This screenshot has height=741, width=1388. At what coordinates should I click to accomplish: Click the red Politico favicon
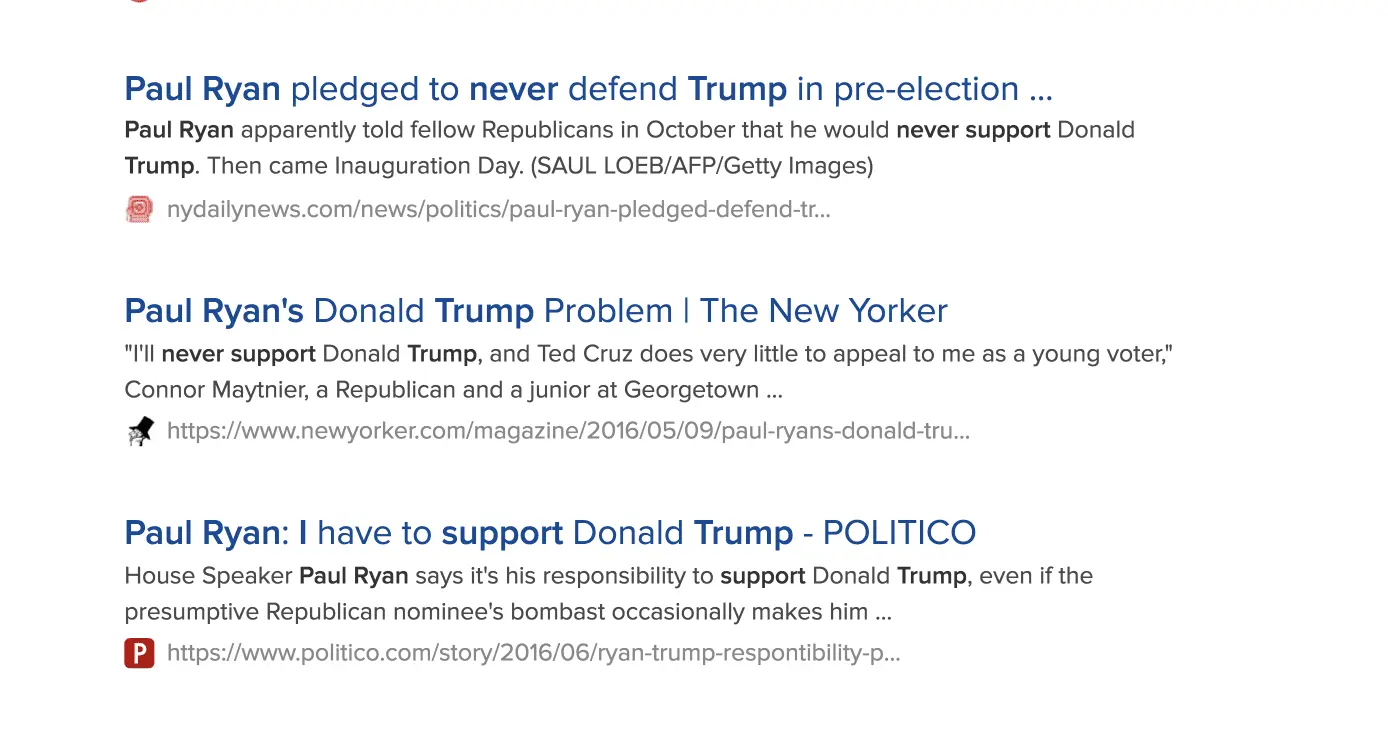click(139, 653)
